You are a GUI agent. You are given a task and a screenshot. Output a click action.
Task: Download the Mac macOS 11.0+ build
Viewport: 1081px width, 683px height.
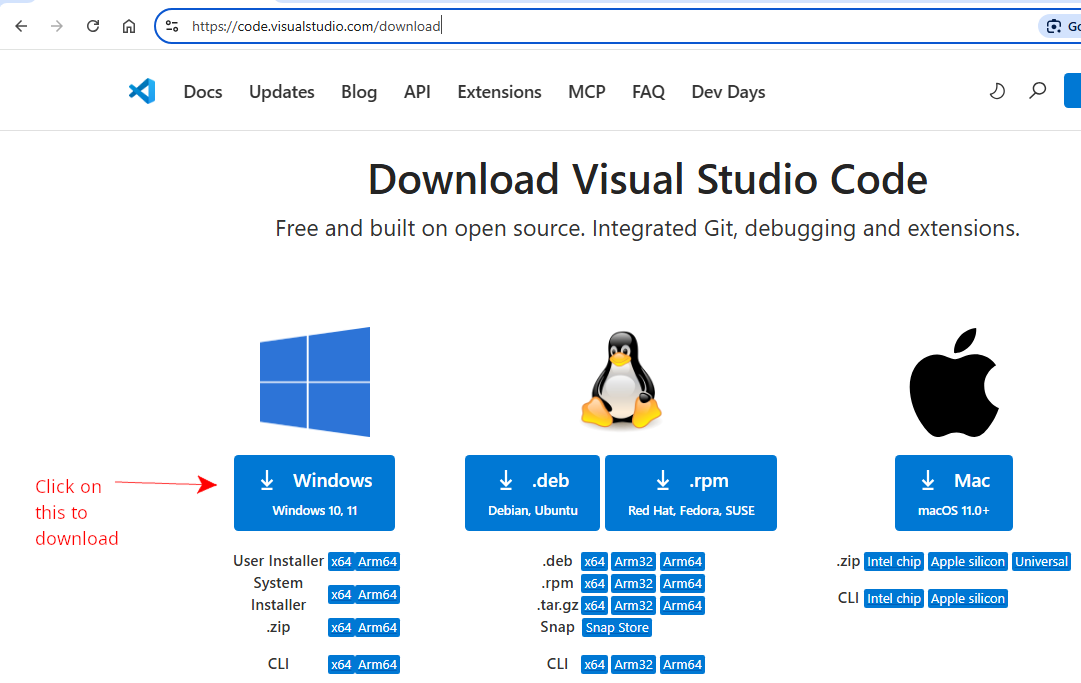click(x=953, y=492)
